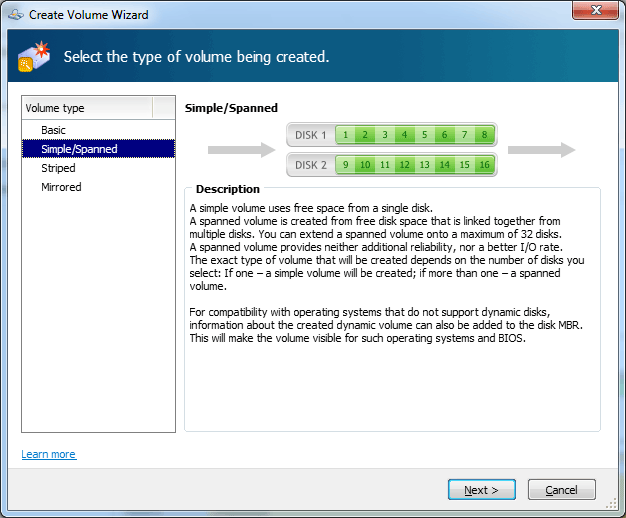This screenshot has width=626, height=518.
Task: Click the Description group label
Action: [228, 189]
